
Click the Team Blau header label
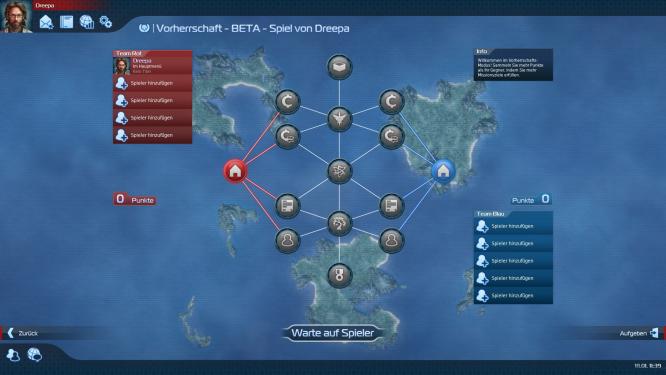tap(490, 214)
